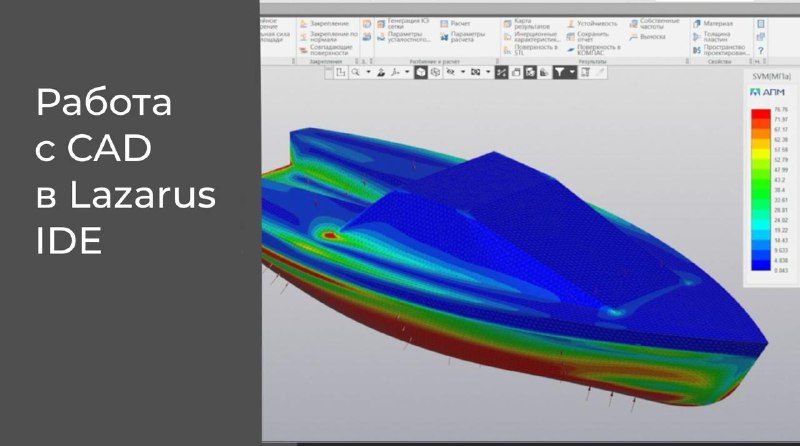Click the question mark help icon
The image size is (800, 446).
click(x=761, y=50)
